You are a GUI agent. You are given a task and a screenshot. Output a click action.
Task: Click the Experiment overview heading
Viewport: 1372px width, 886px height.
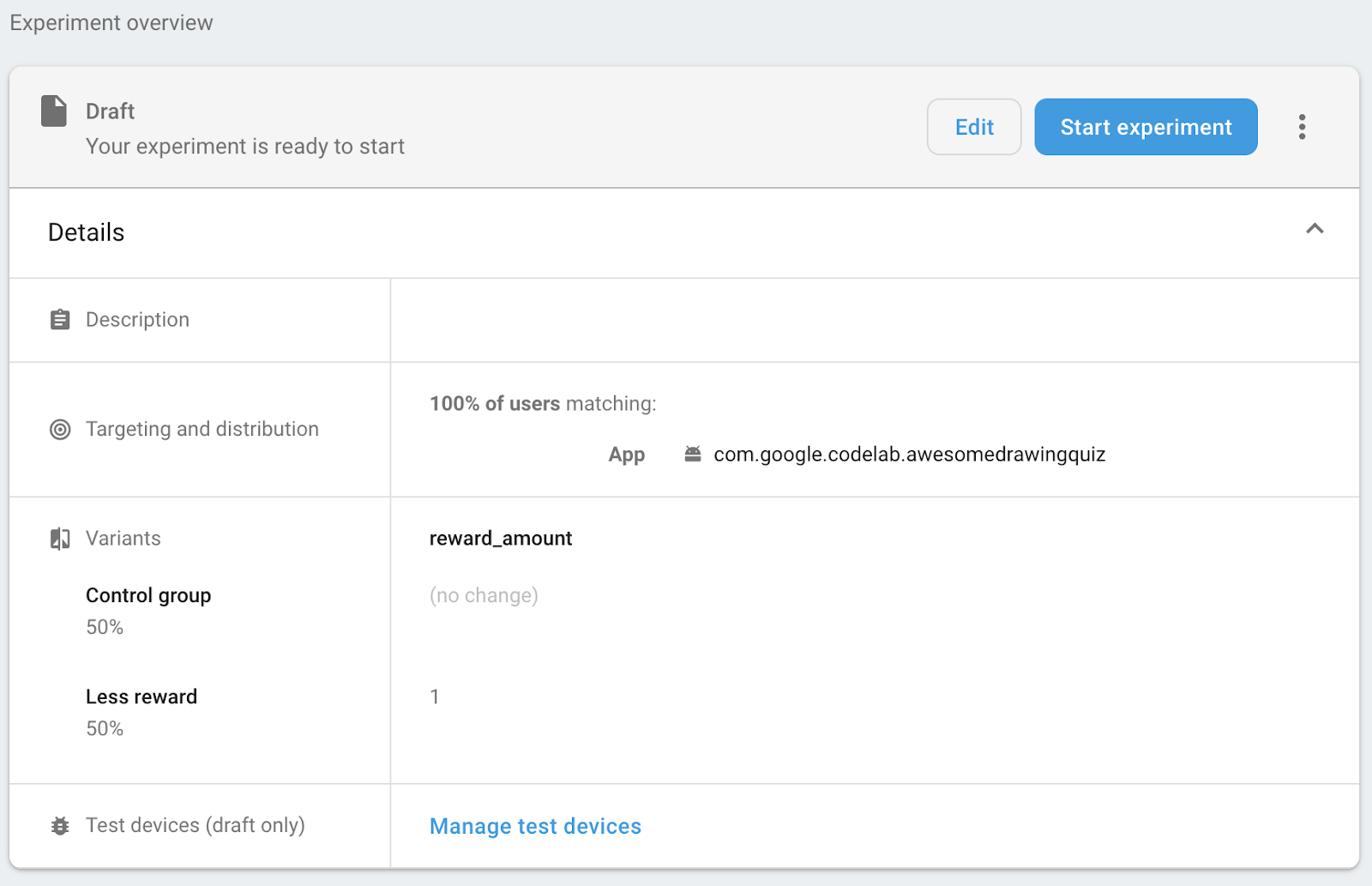[111, 23]
